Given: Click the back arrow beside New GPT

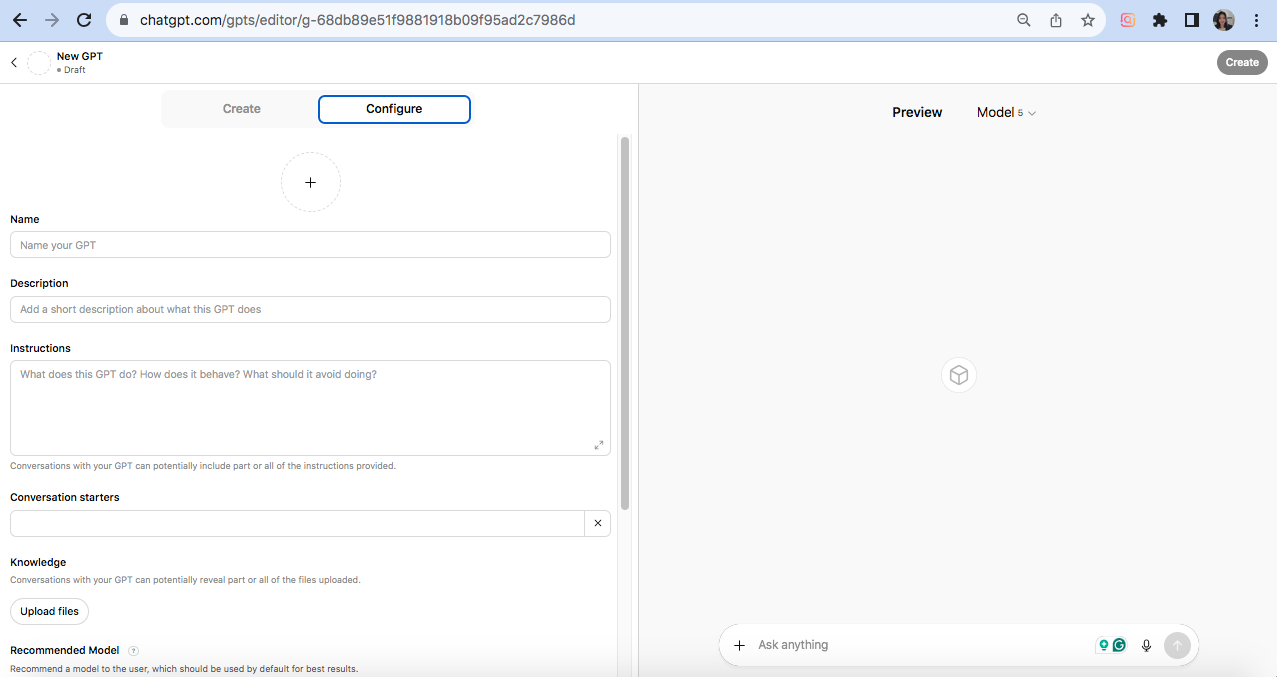Looking at the screenshot, I should [x=14, y=63].
